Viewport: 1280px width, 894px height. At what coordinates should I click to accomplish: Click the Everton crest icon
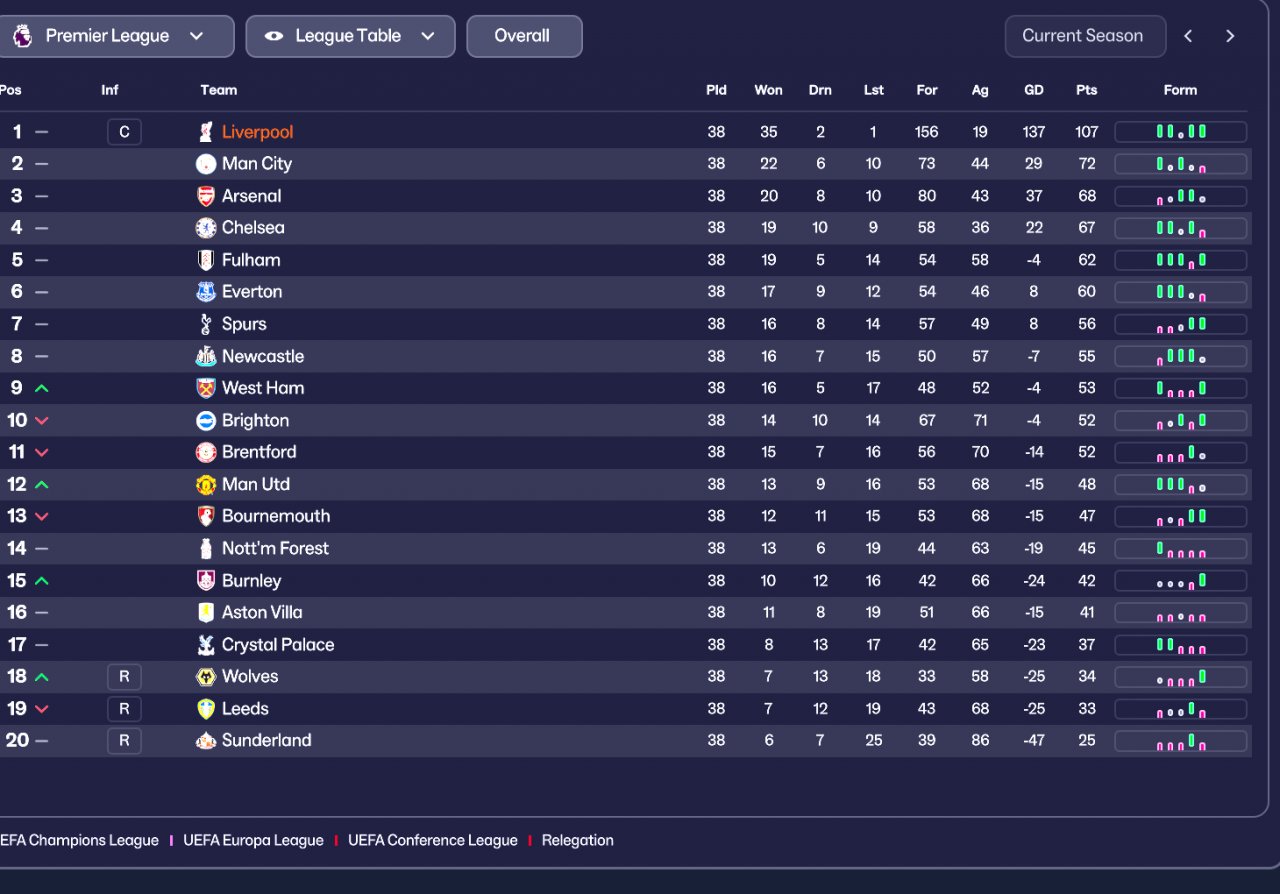[x=206, y=292]
